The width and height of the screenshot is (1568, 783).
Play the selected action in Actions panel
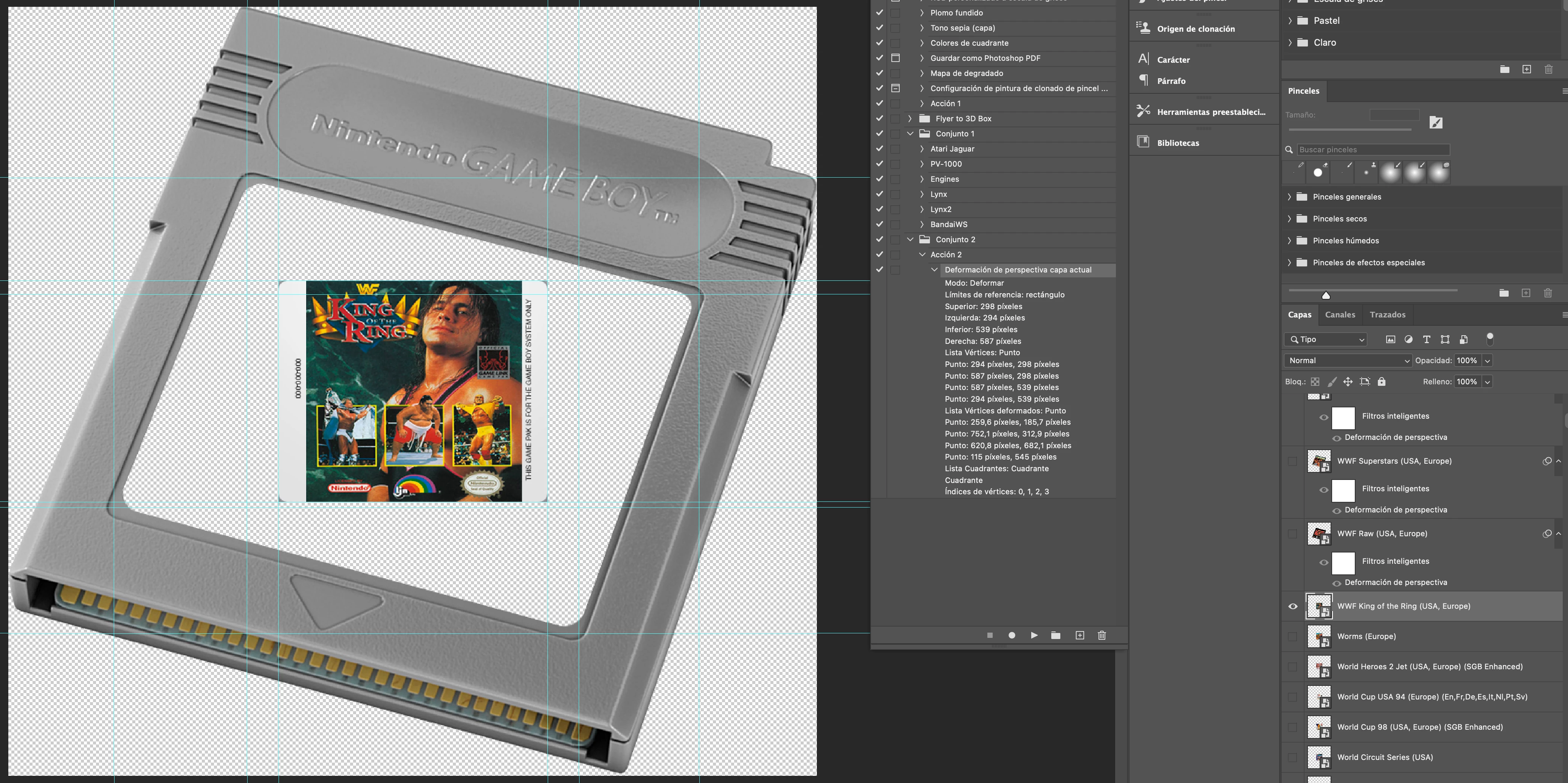[1033, 635]
